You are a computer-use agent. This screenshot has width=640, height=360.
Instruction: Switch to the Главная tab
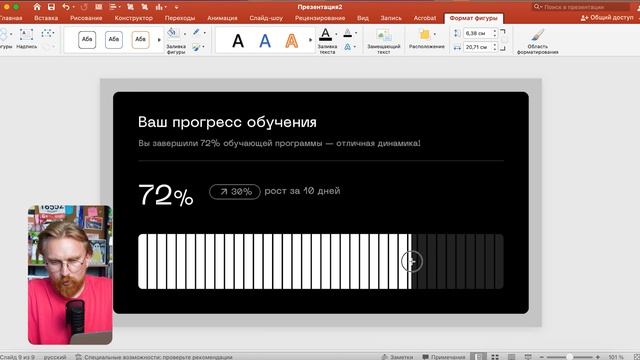[11, 18]
